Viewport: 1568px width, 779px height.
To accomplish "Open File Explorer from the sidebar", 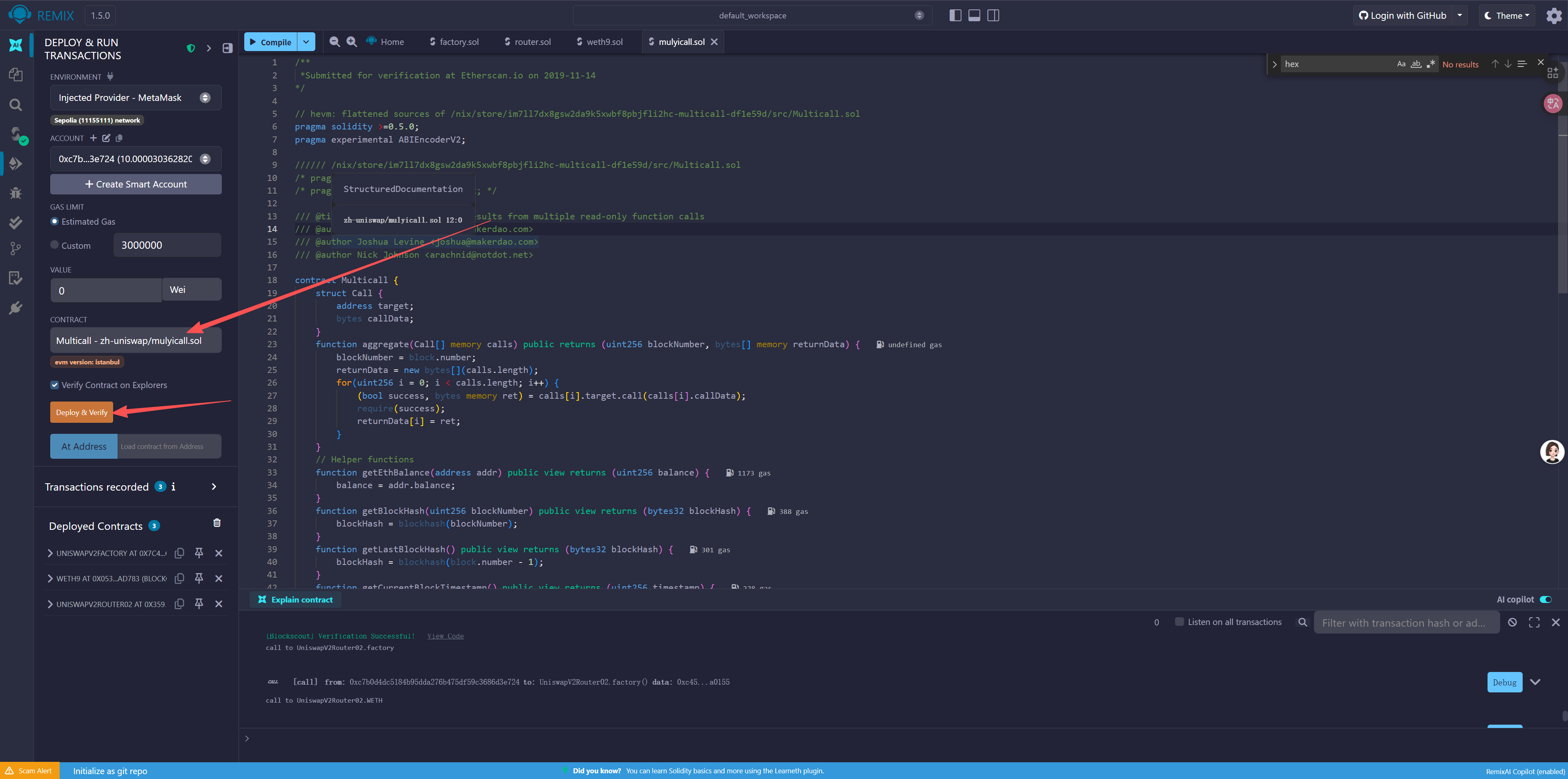I will pyautogui.click(x=16, y=74).
